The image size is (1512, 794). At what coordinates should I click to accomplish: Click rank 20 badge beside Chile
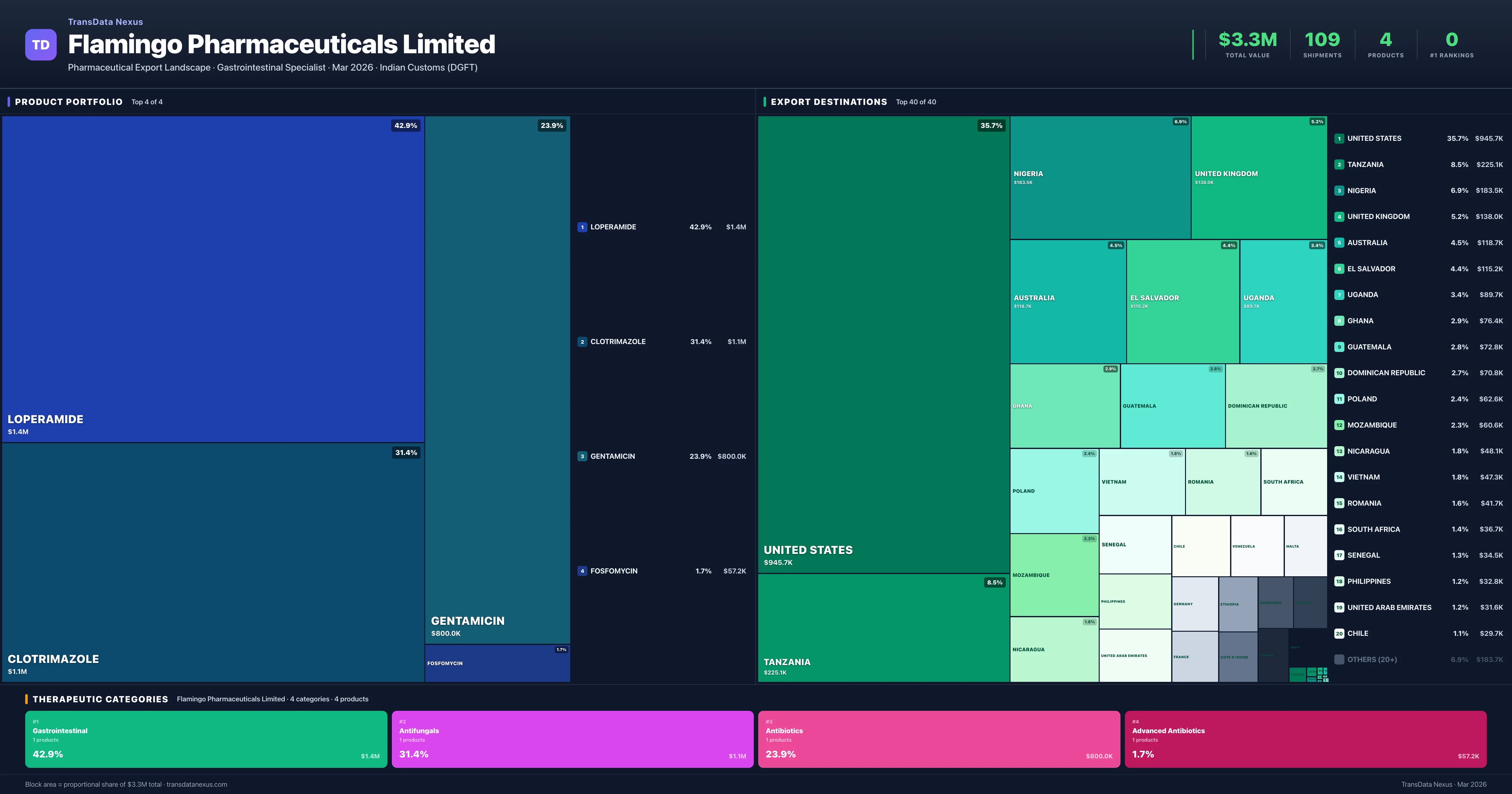coord(1339,634)
